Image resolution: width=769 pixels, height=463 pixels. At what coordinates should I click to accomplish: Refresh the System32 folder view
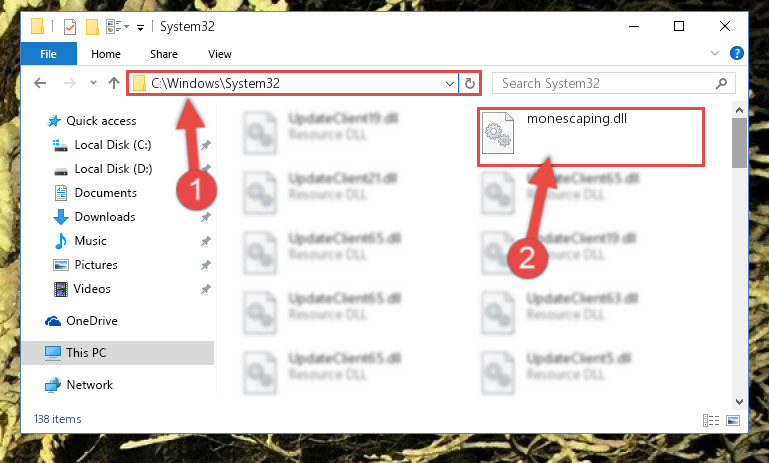(x=469, y=83)
